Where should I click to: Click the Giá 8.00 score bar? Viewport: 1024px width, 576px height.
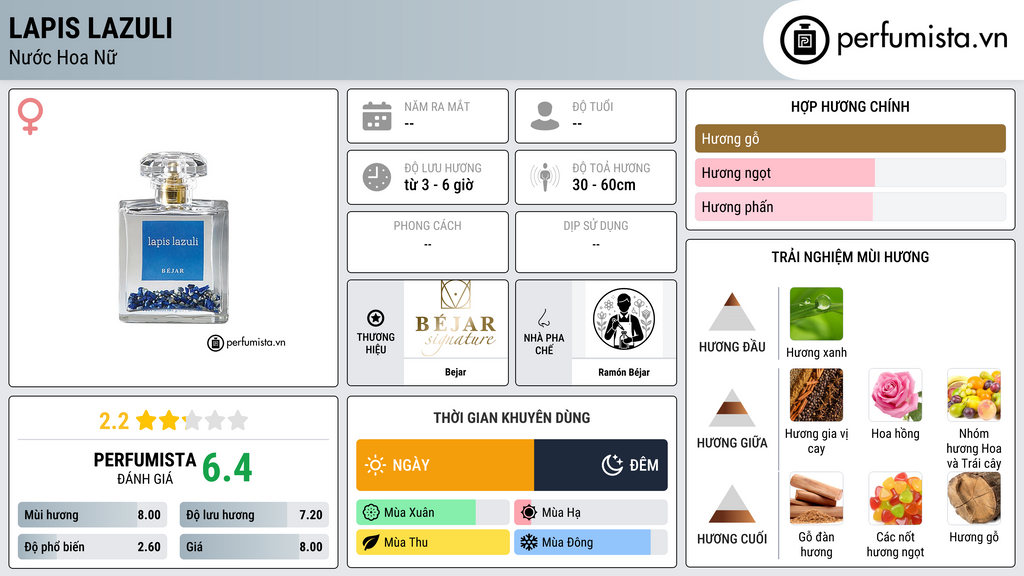point(254,547)
